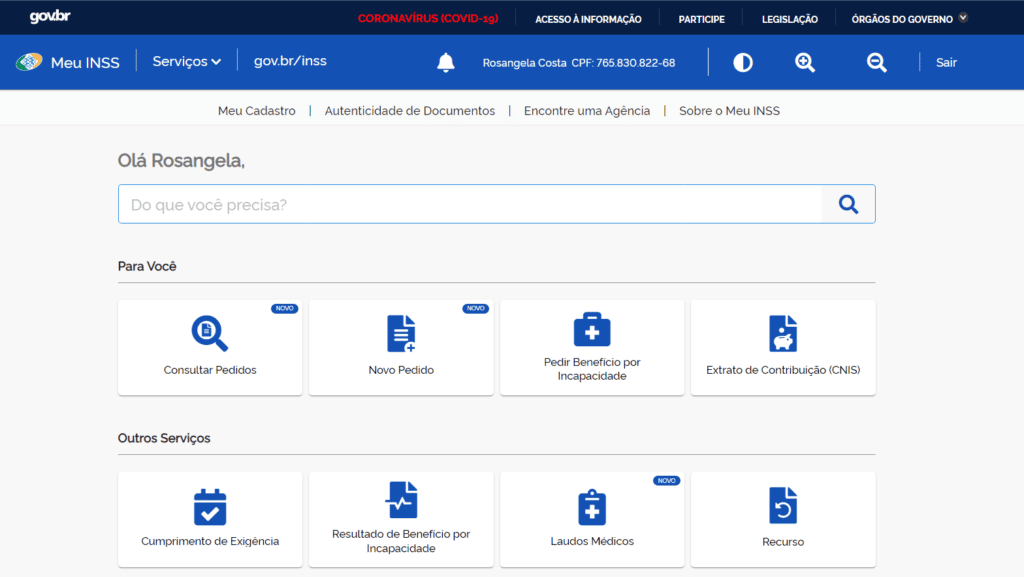
Task: Click the Cumprimento de Exigência calendar icon
Action: coord(210,506)
